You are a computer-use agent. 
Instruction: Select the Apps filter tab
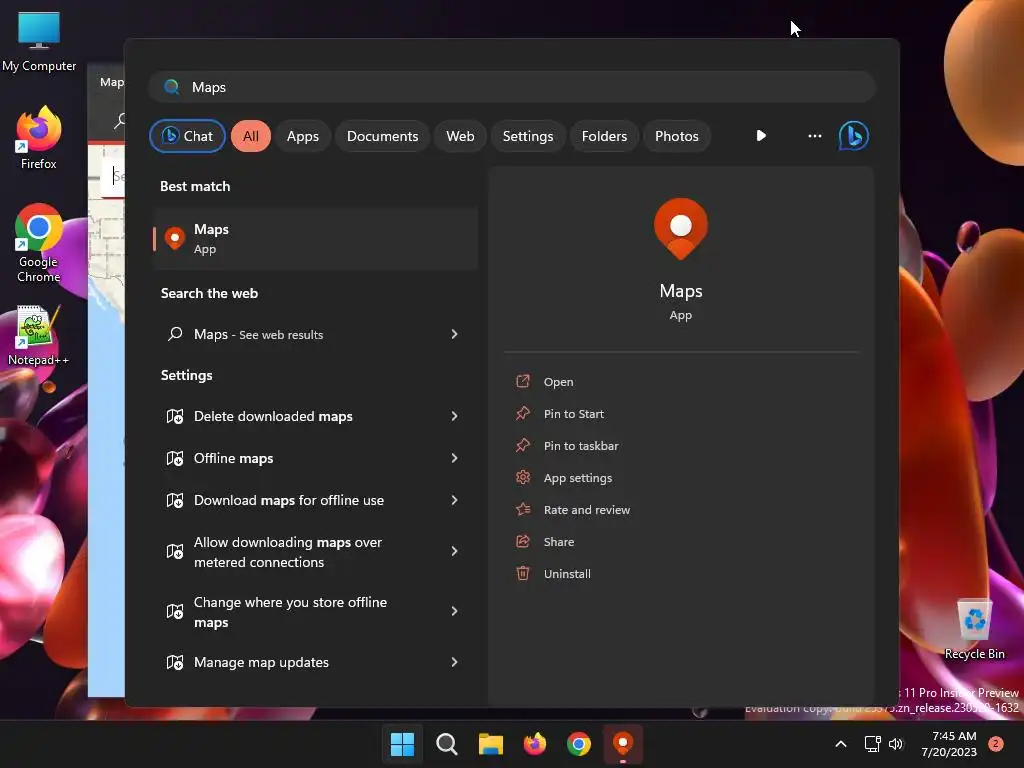click(x=303, y=136)
